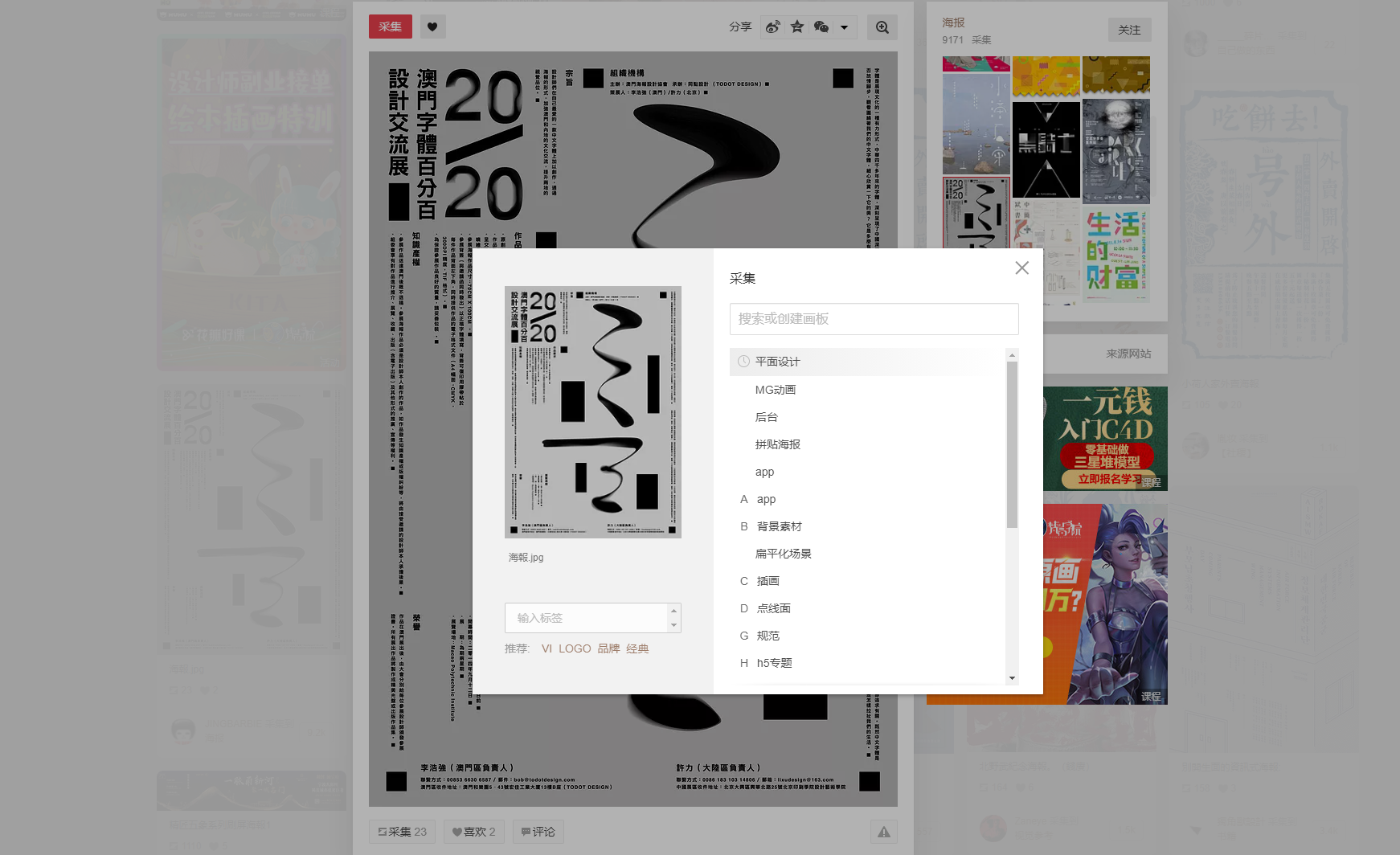Viewport: 1400px width, 855px height.
Task: Add the recommended tag LOGO
Action: point(575,648)
